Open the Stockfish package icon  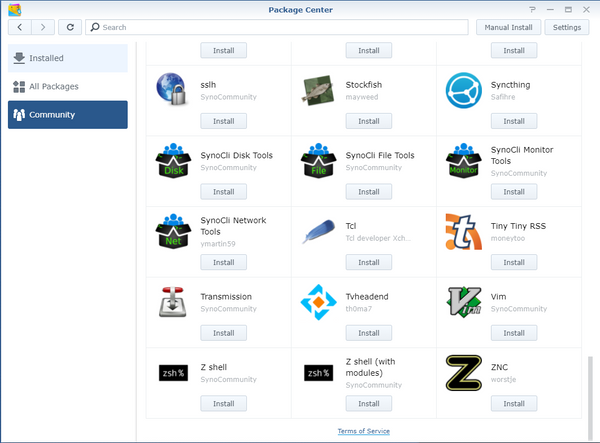[x=317, y=90]
